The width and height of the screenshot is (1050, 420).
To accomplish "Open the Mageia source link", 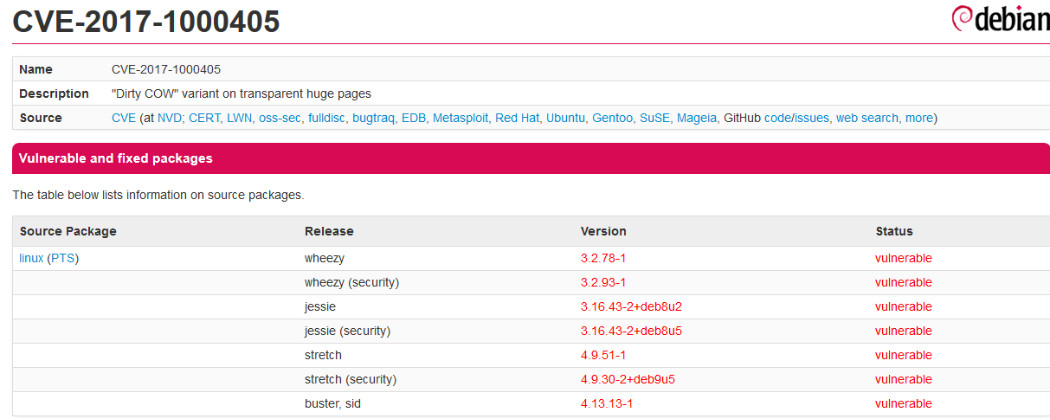I will [x=697, y=118].
